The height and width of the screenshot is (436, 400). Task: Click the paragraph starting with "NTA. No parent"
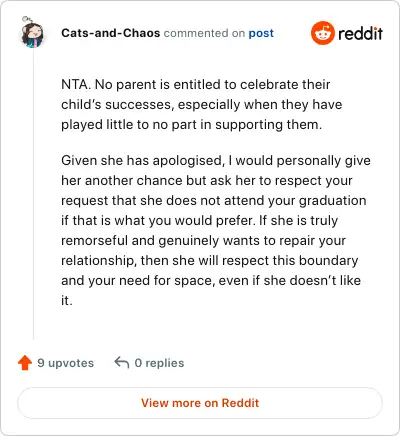(202, 105)
